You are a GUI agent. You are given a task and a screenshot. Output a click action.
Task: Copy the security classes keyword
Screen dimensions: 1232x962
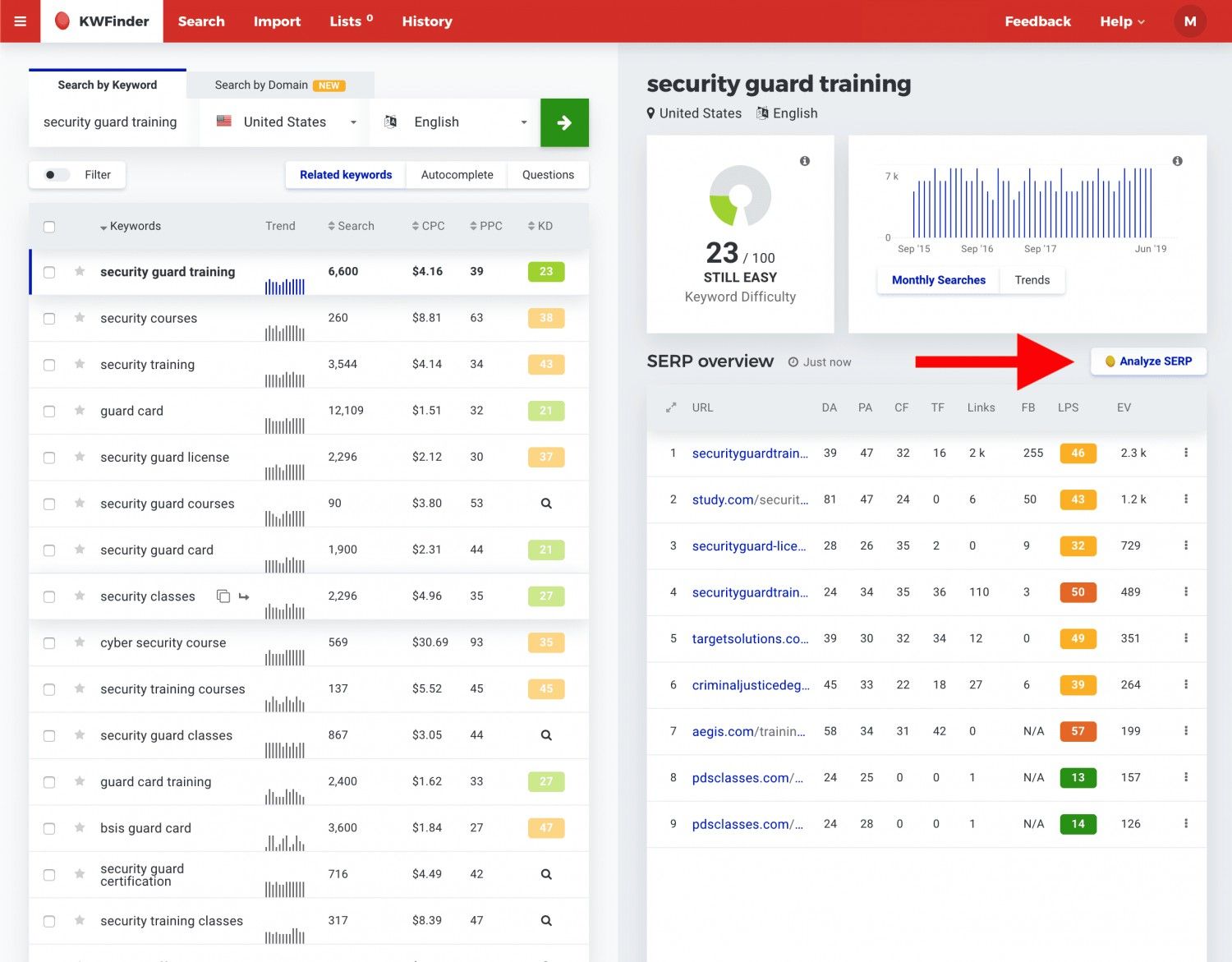click(223, 596)
